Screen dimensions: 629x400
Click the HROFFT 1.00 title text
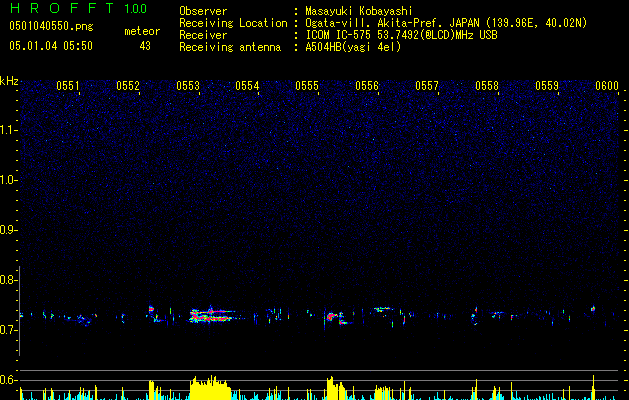[x=78, y=8]
